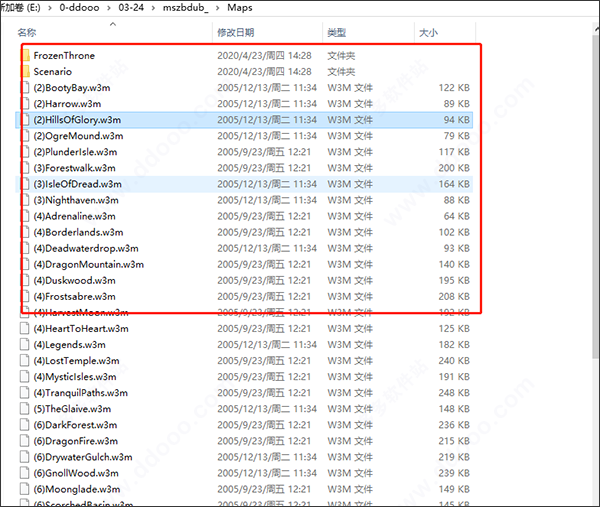600x507 pixels.
Task: Click the 248 KB size of TranquilPaths
Action: pos(454,393)
